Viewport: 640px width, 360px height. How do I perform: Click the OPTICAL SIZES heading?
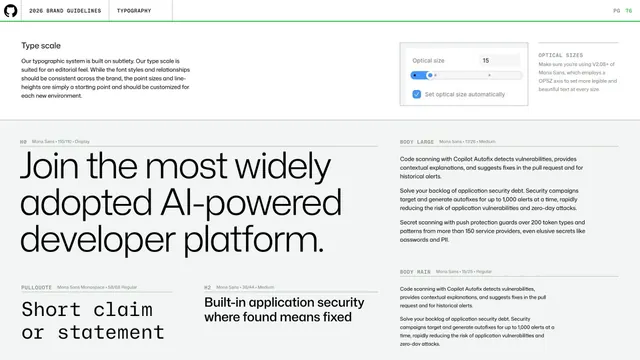coord(560,55)
